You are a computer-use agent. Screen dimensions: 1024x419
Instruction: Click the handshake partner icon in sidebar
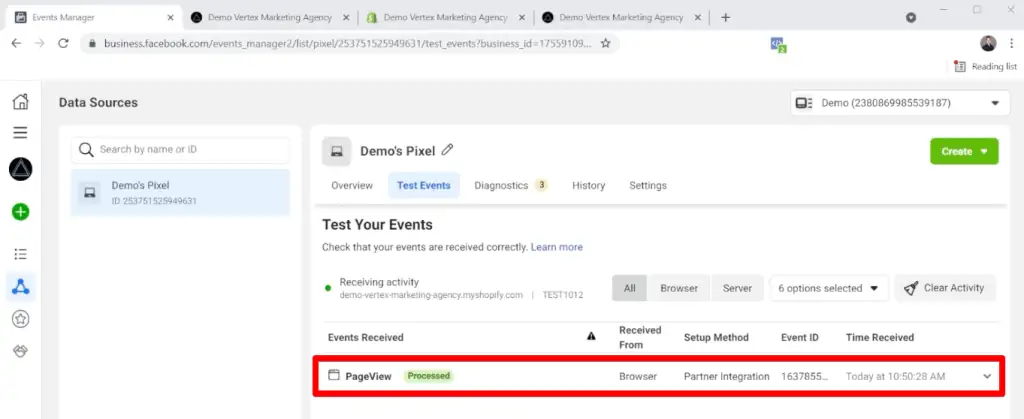tap(20, 352)
